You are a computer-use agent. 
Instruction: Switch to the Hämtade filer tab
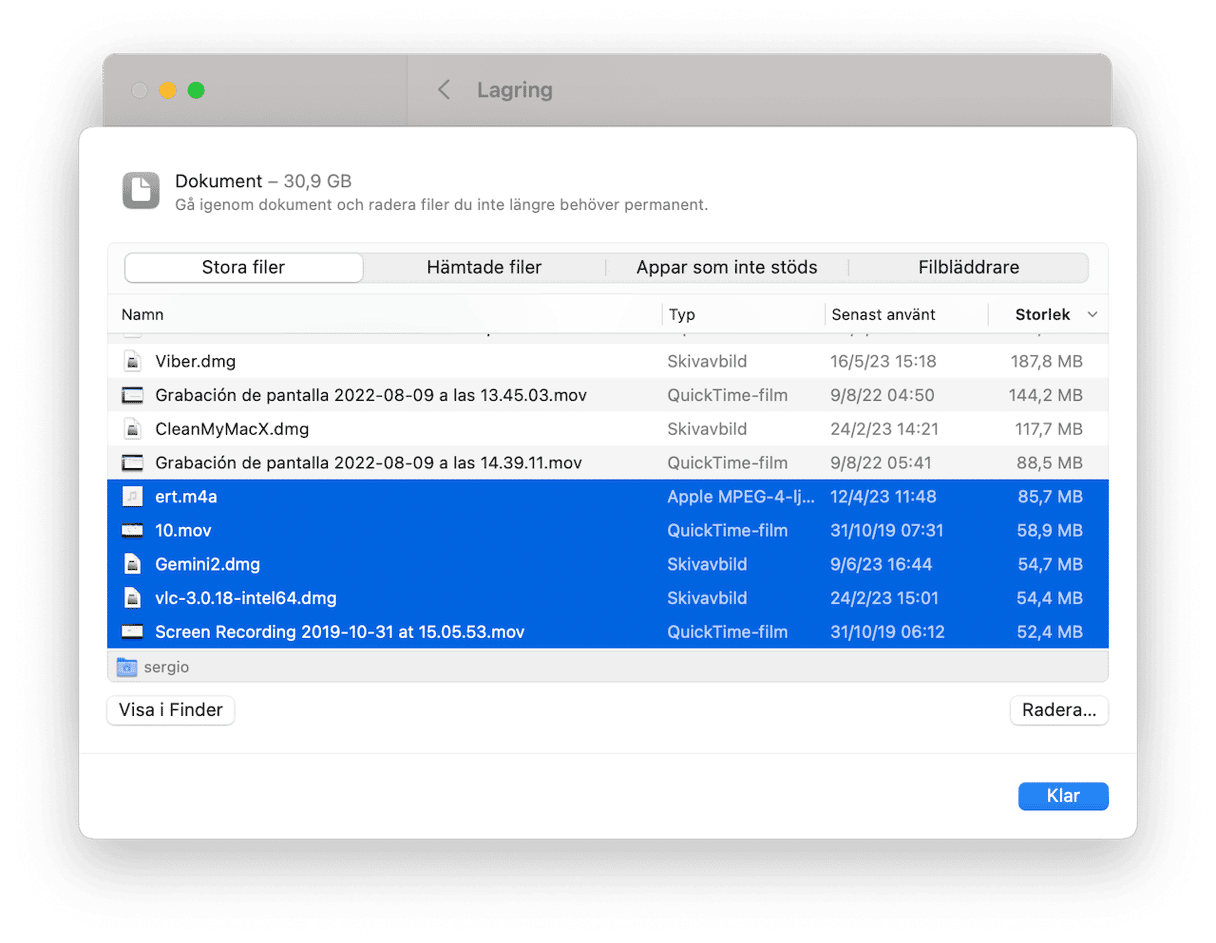pyautogui.click(x=484, y=268)
